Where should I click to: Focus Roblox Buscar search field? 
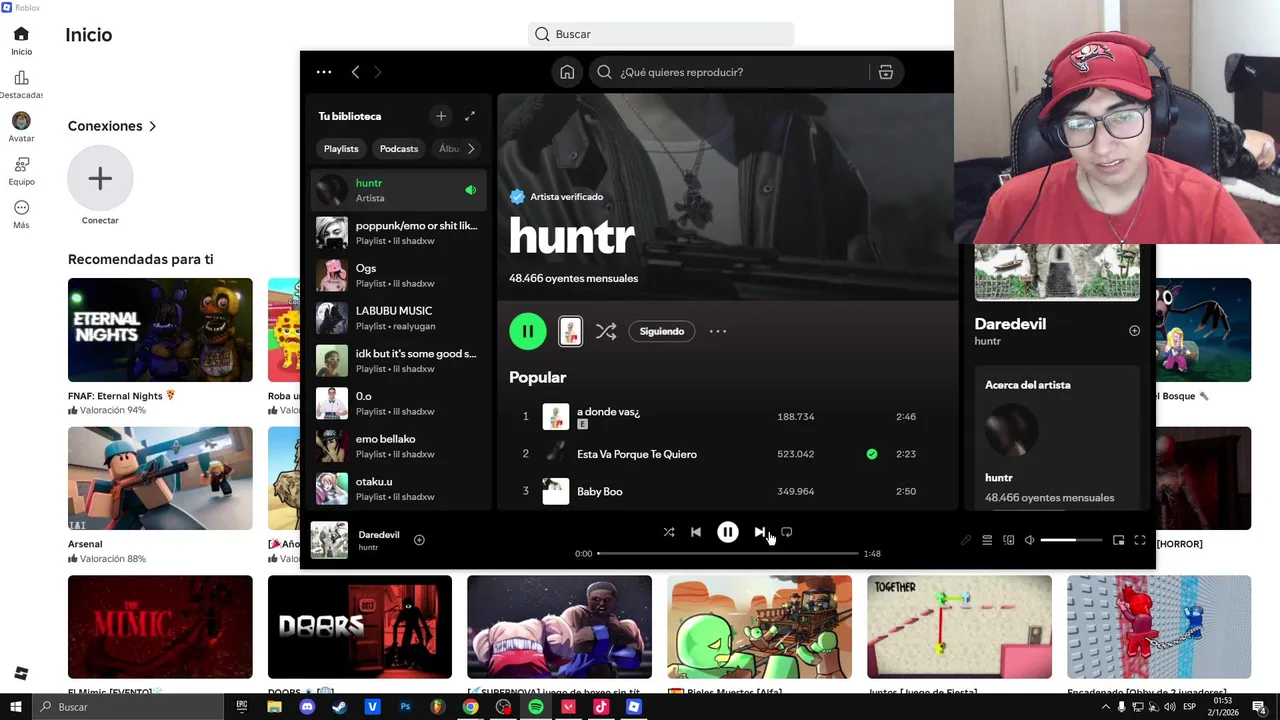tap(661, 34)
